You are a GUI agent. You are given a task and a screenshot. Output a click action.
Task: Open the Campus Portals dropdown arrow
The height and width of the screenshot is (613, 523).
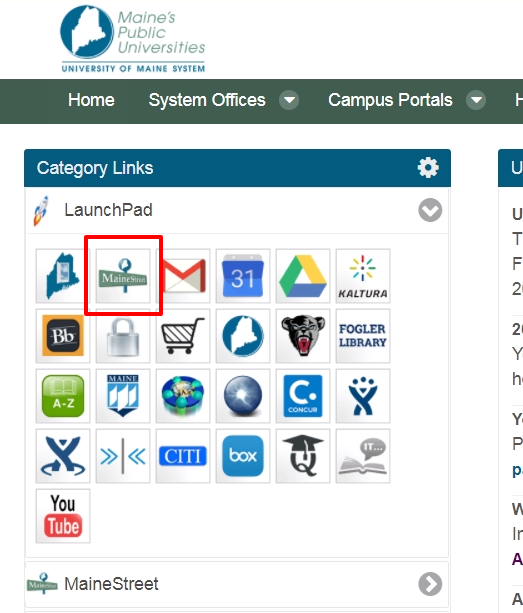click(476, 100)
